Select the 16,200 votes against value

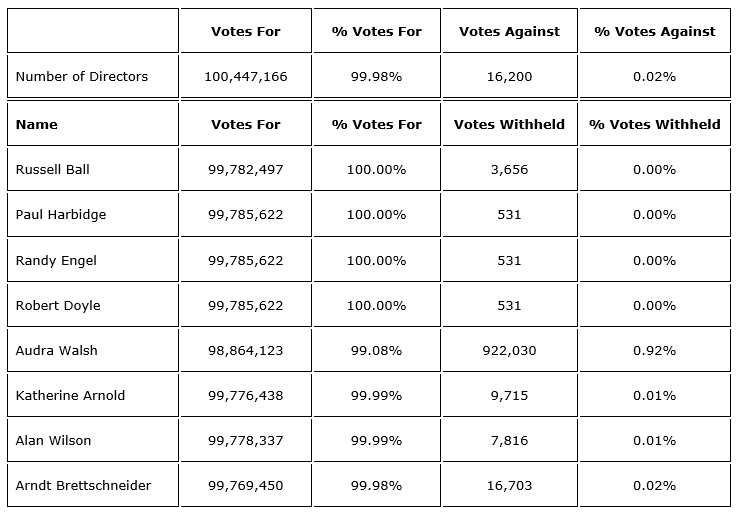tap(508, 77)
